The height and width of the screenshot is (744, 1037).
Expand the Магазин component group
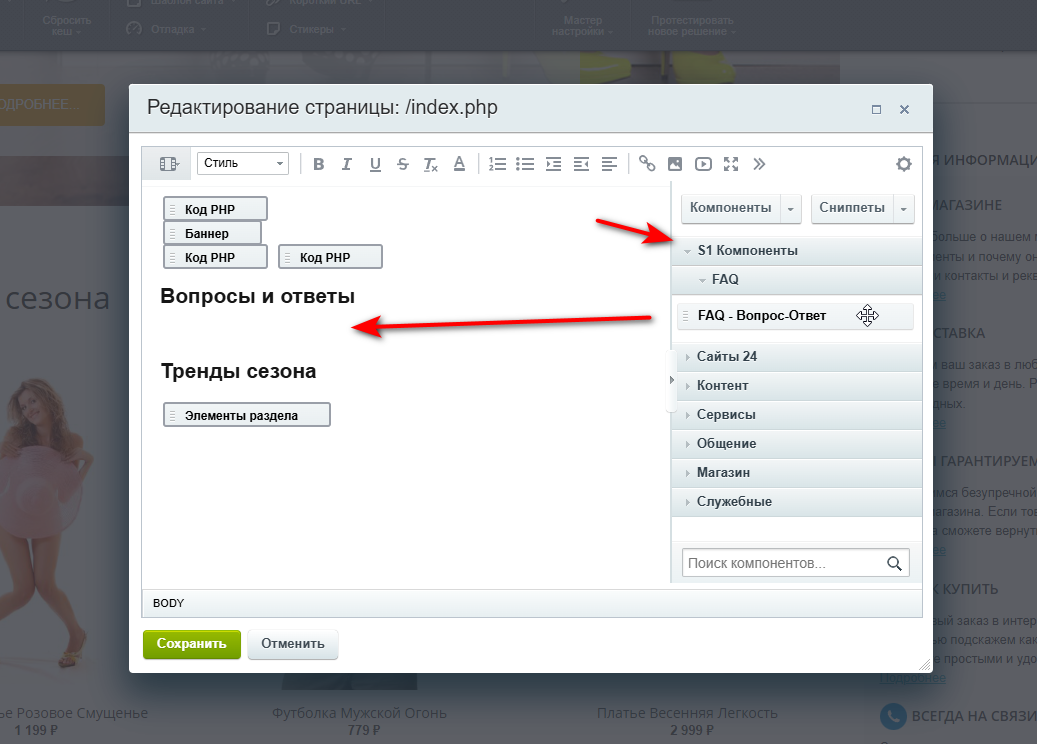coord(723,472)
